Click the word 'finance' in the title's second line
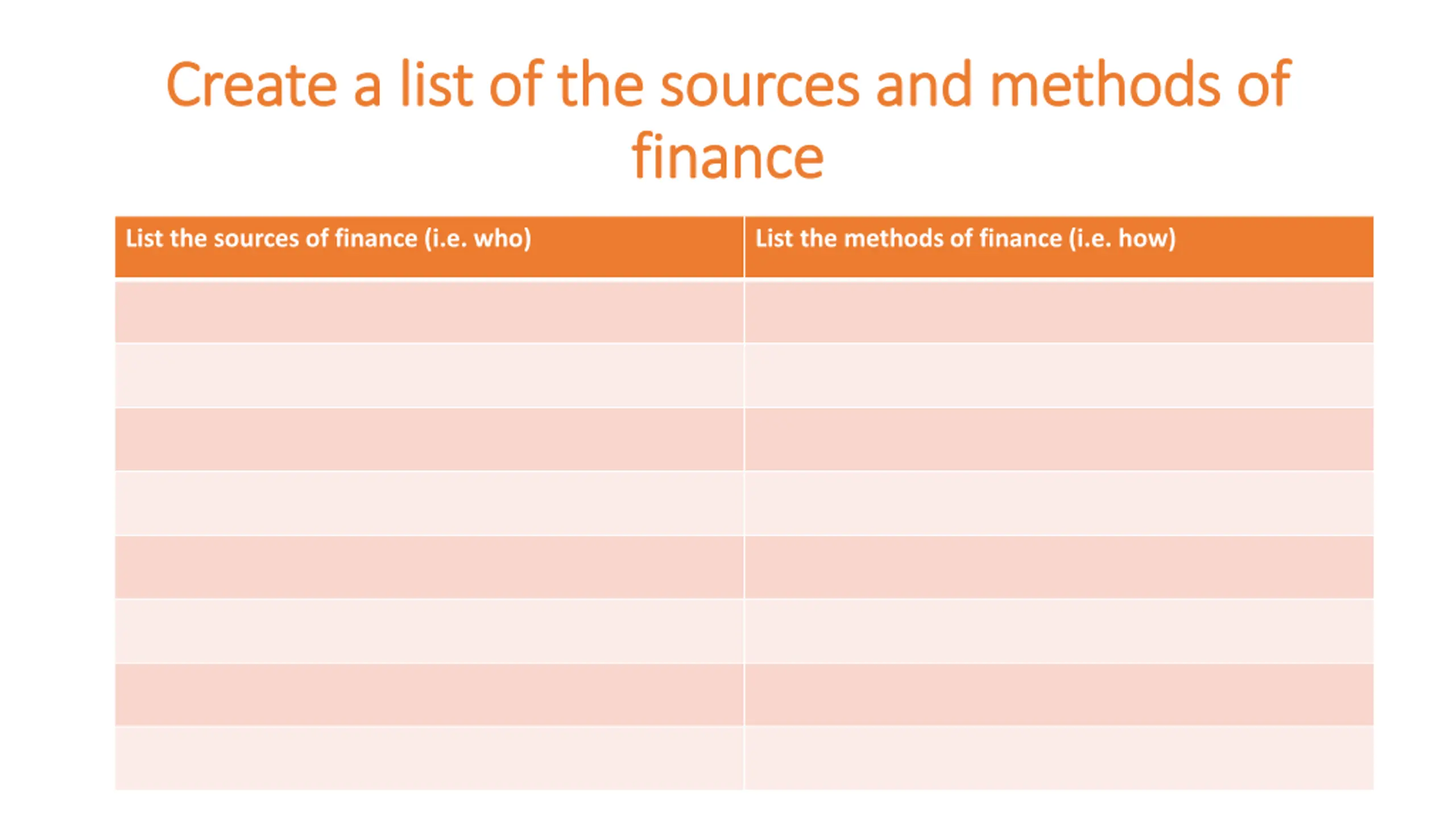The image size is (1456, 819). (x=727, y=155)
